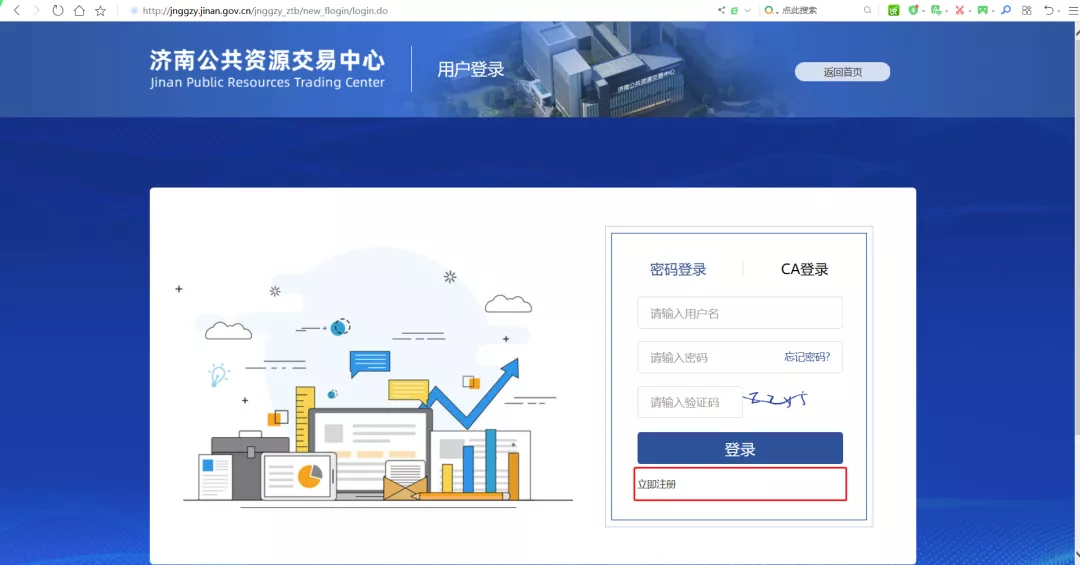Viewport: 1080px width, 565px height.
Task: Switch to the CA登录 tab
Action: 804,269
